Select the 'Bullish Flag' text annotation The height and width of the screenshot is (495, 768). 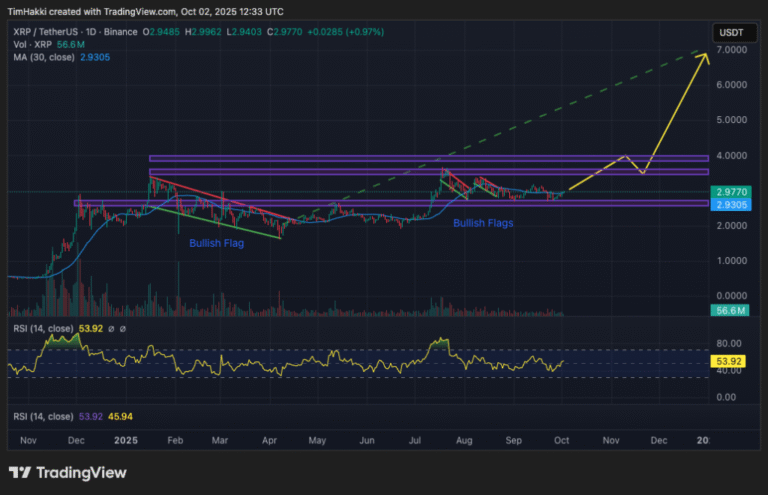[x=217, y=243]
